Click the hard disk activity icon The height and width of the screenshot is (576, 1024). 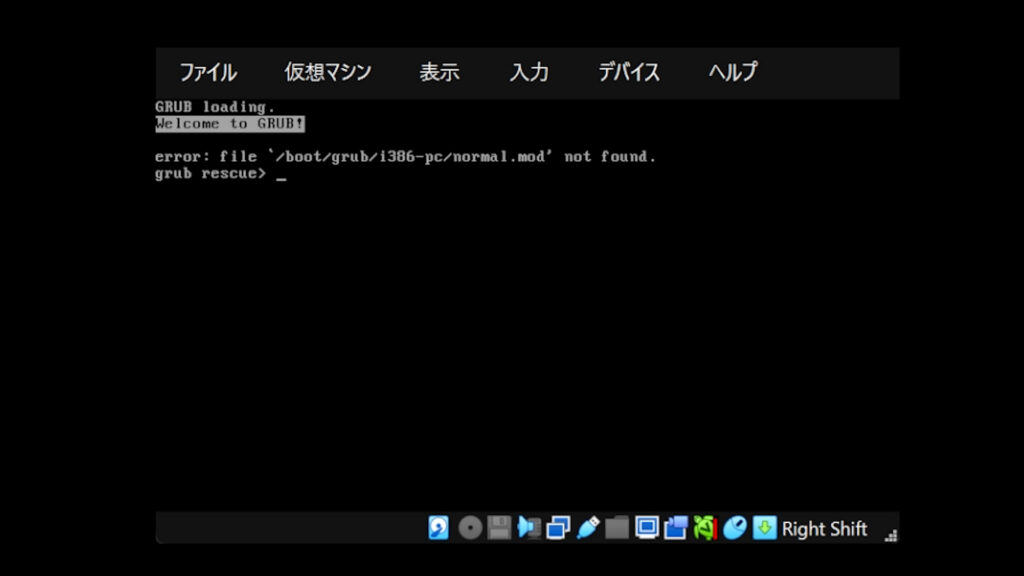coord(439,528)
